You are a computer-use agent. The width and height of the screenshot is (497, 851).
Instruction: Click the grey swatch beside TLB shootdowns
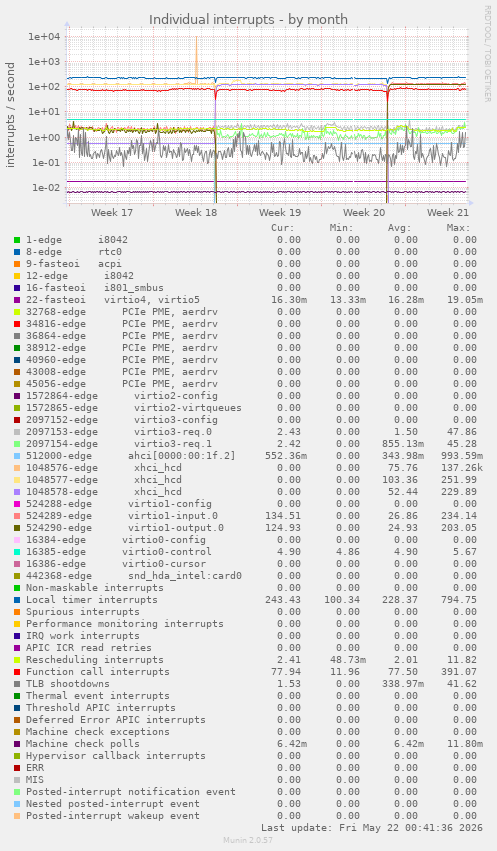(17, 684)
